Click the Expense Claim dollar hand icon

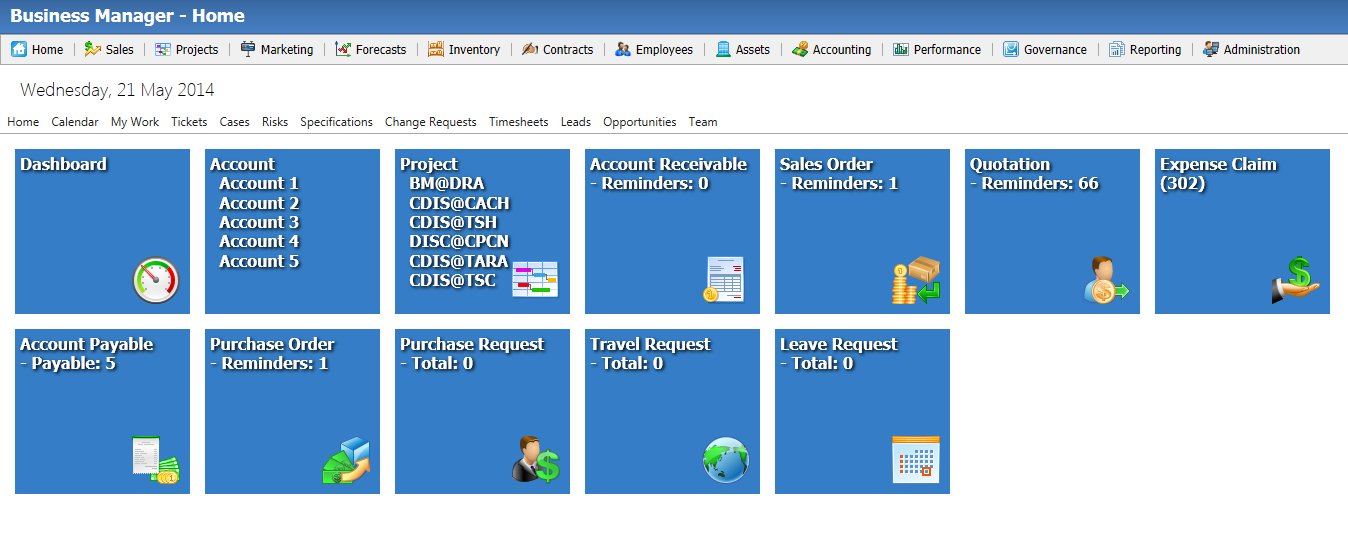tap(1296, 280)
